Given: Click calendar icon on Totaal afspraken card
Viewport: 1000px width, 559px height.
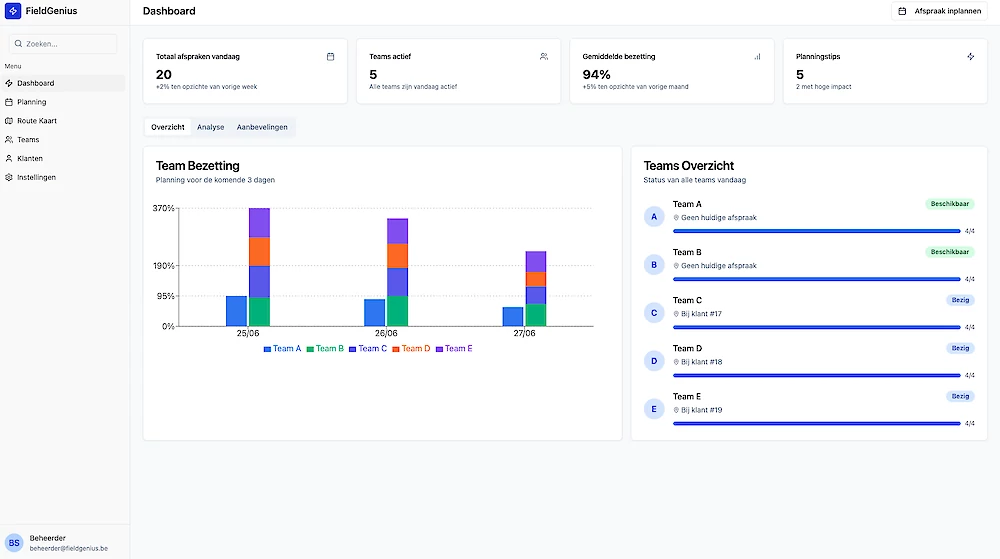Looking at the screenshot, I should click(330, 57).
